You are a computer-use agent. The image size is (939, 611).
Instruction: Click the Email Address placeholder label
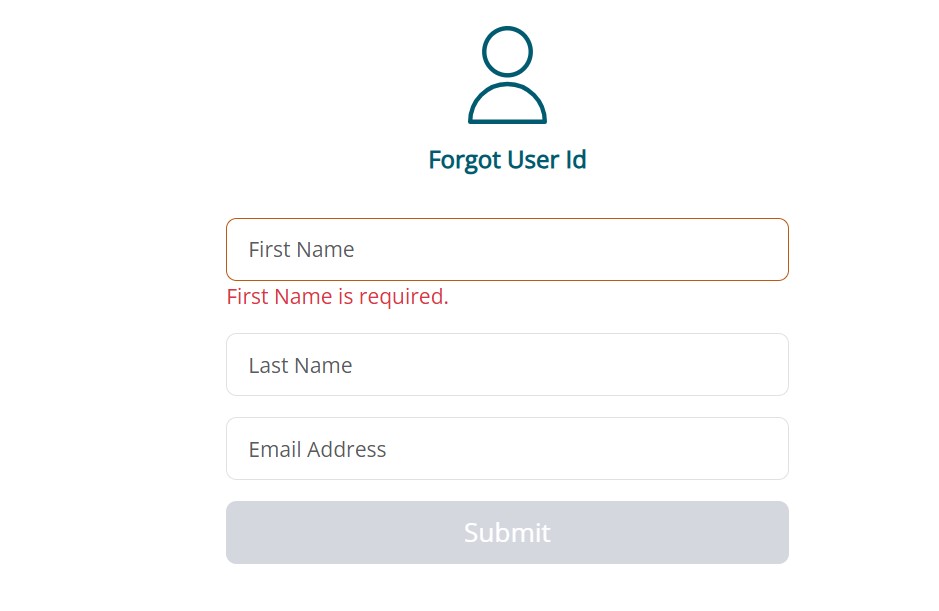(x=317, y=449)
